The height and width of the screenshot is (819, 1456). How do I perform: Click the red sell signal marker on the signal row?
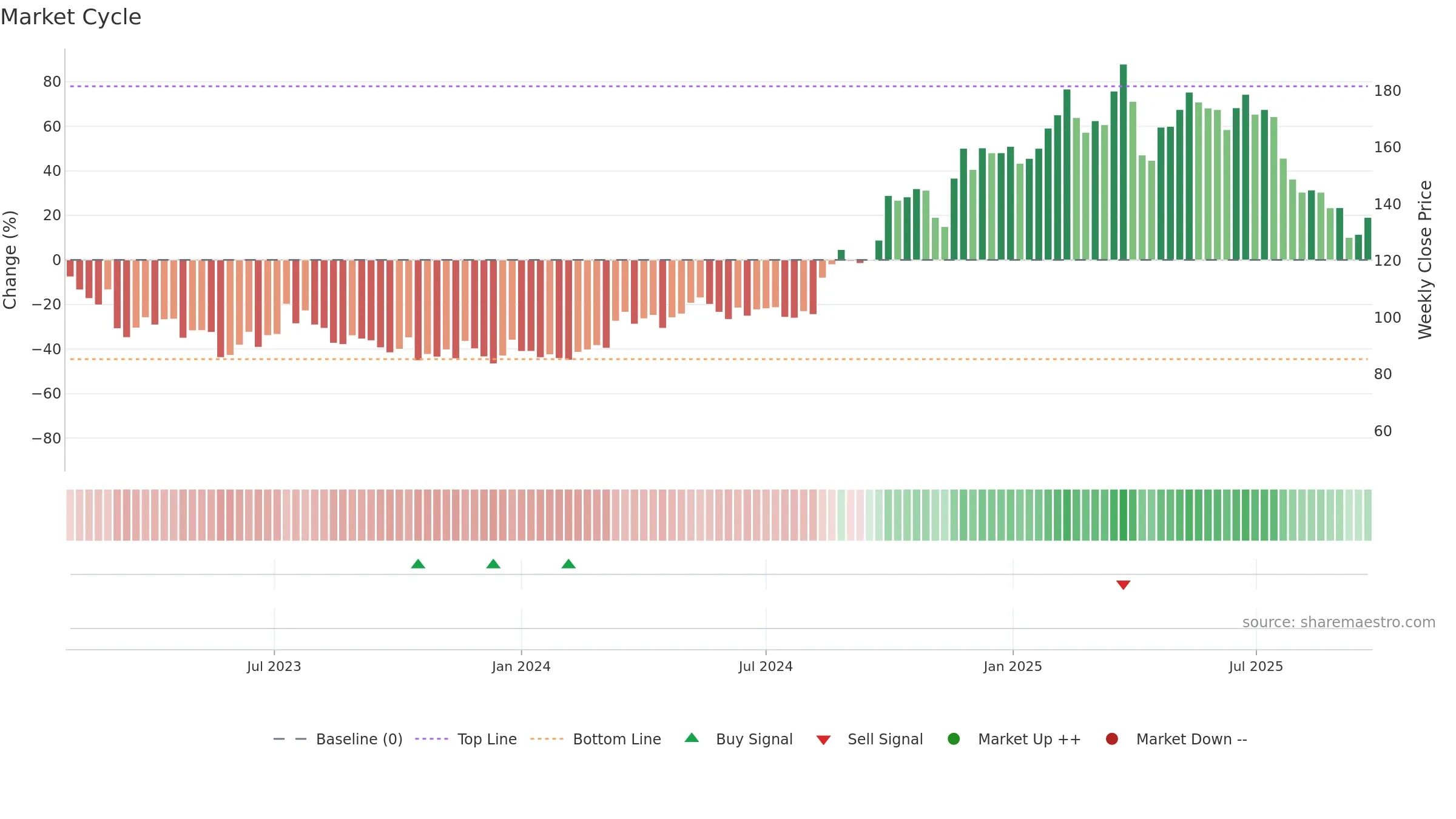[x=1123, y=585]
